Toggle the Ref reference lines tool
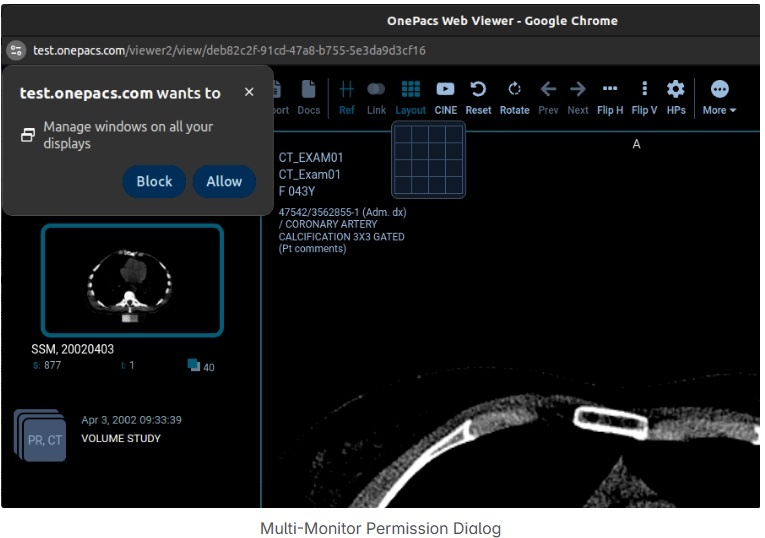Screen dimensions: 765x538 coord(346,98)
